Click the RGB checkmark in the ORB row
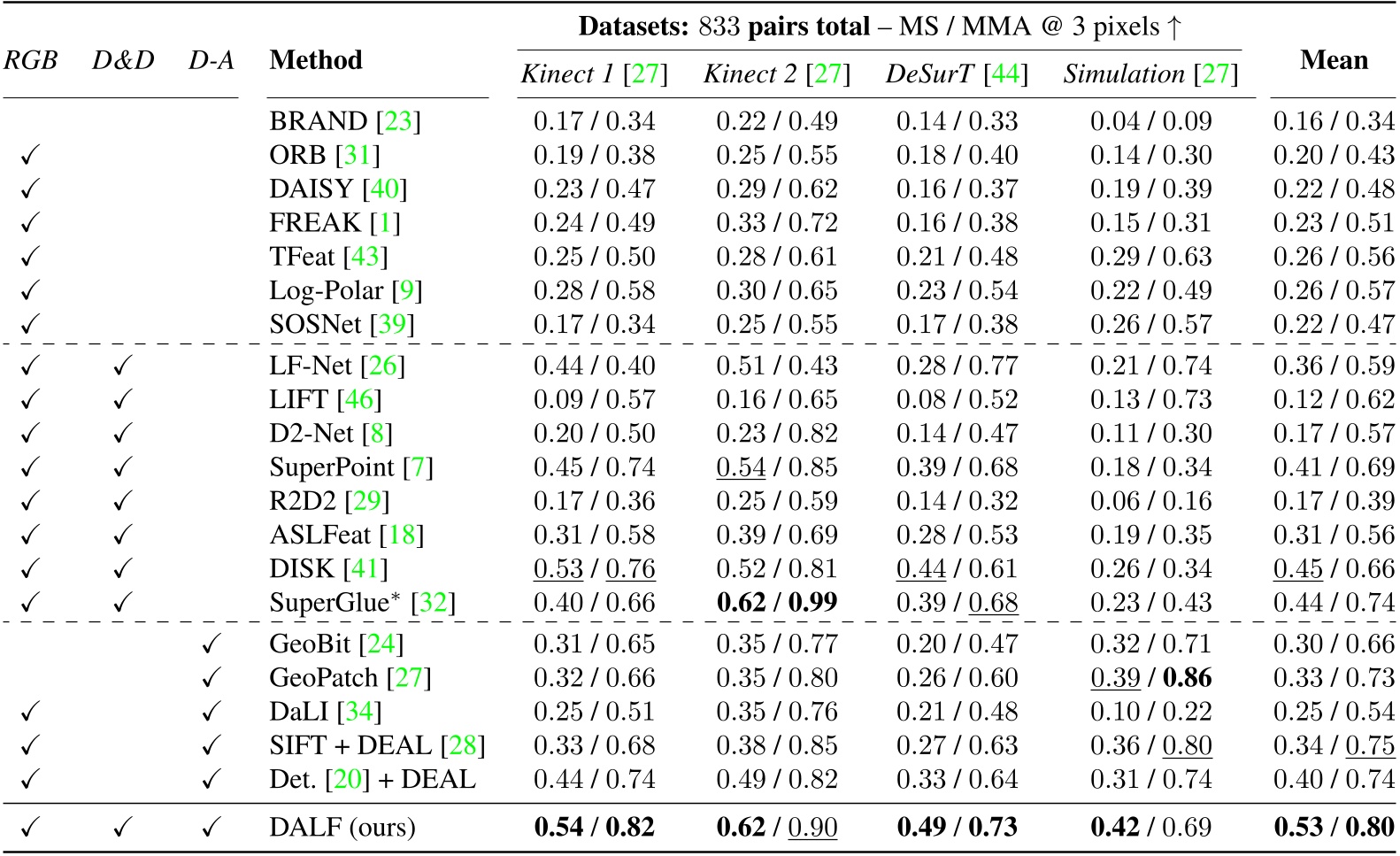Viewport: 1400px width, 856px height. click(30, 156)
